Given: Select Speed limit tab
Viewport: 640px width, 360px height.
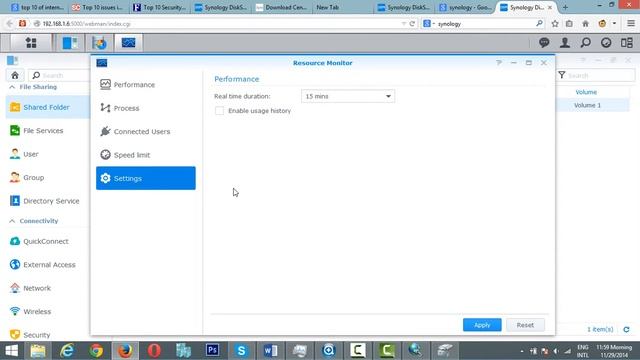Looking at the screenshot, I should (x=146, y=155).
